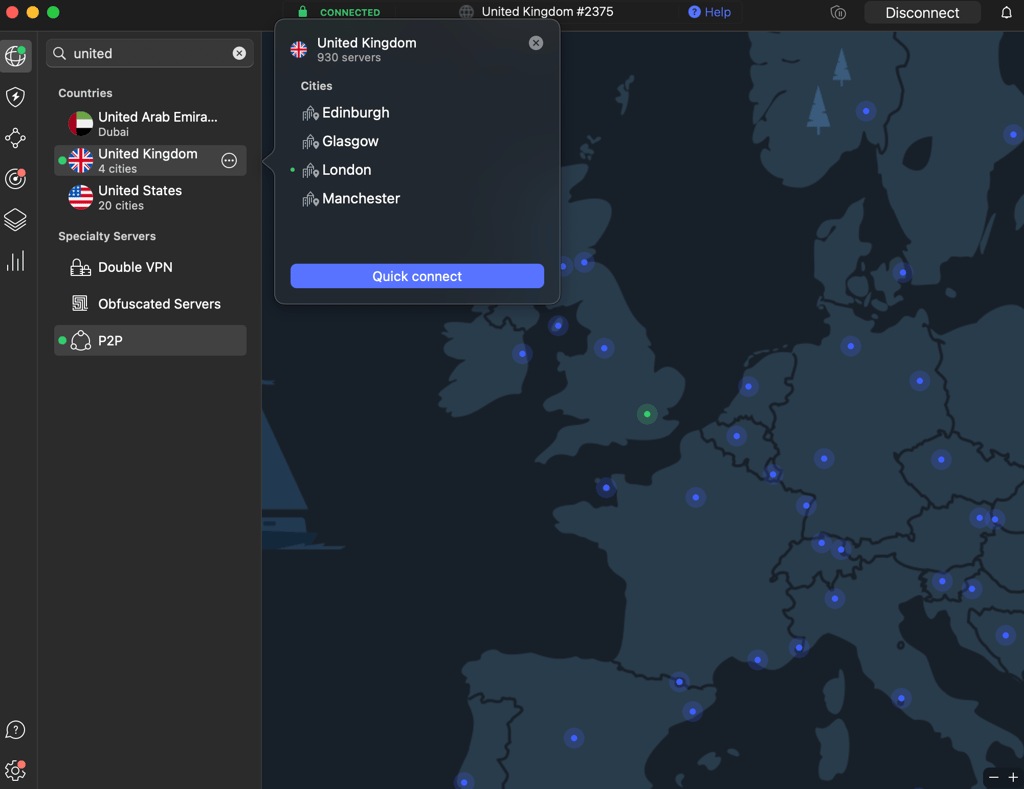Click the United Arab Emirates flag
1024x789 pixels.
pyautogui.click(x=81, y=123)
